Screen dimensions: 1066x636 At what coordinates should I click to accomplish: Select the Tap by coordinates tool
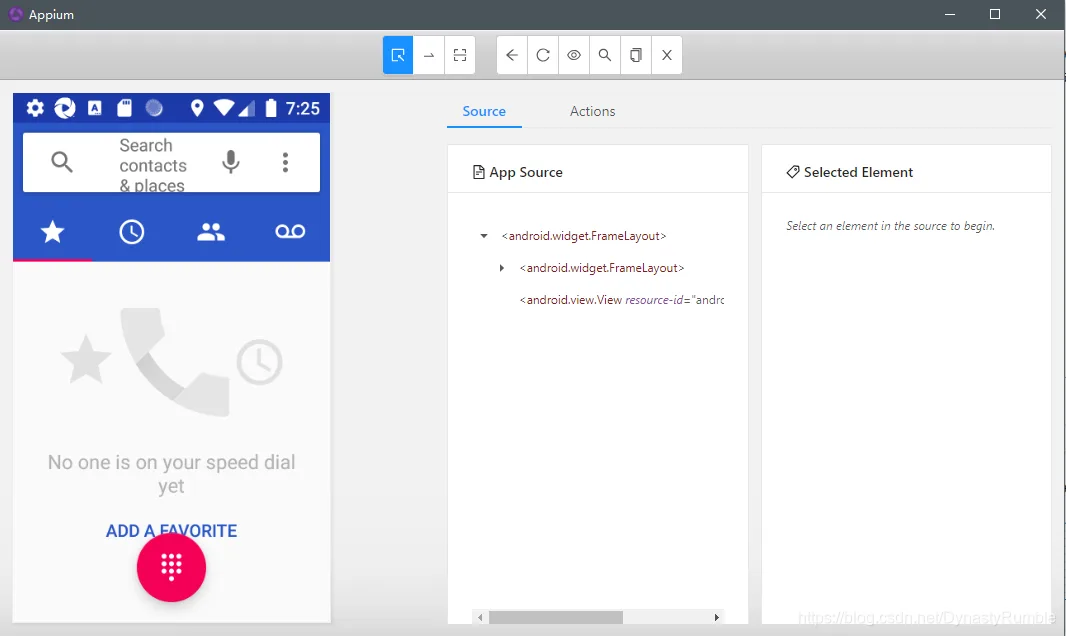460,55
